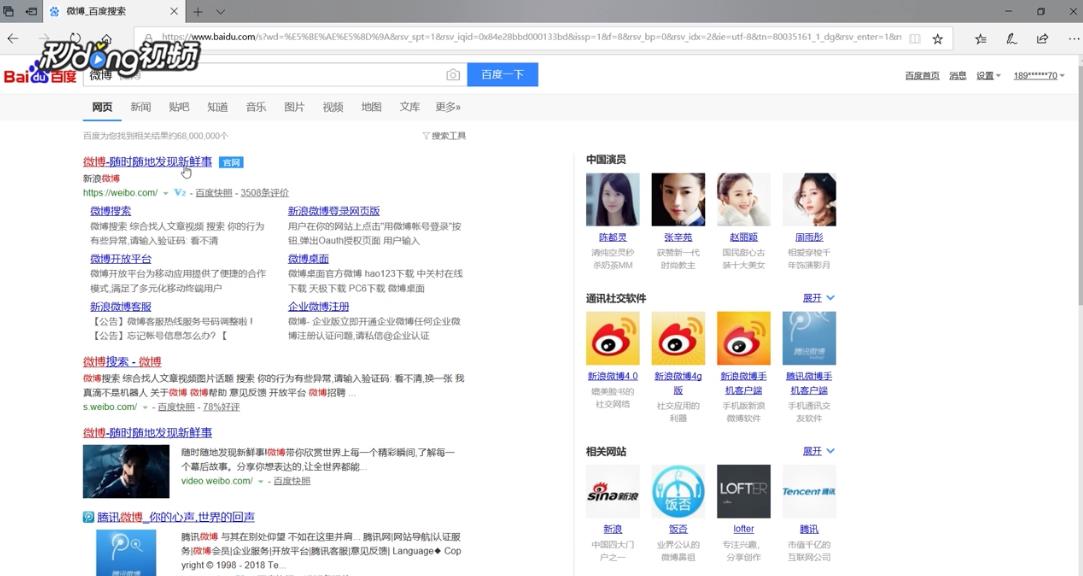Screen dimensions: 1083x576
Task: Select the 网页 tab
Action: coord(102,107)
